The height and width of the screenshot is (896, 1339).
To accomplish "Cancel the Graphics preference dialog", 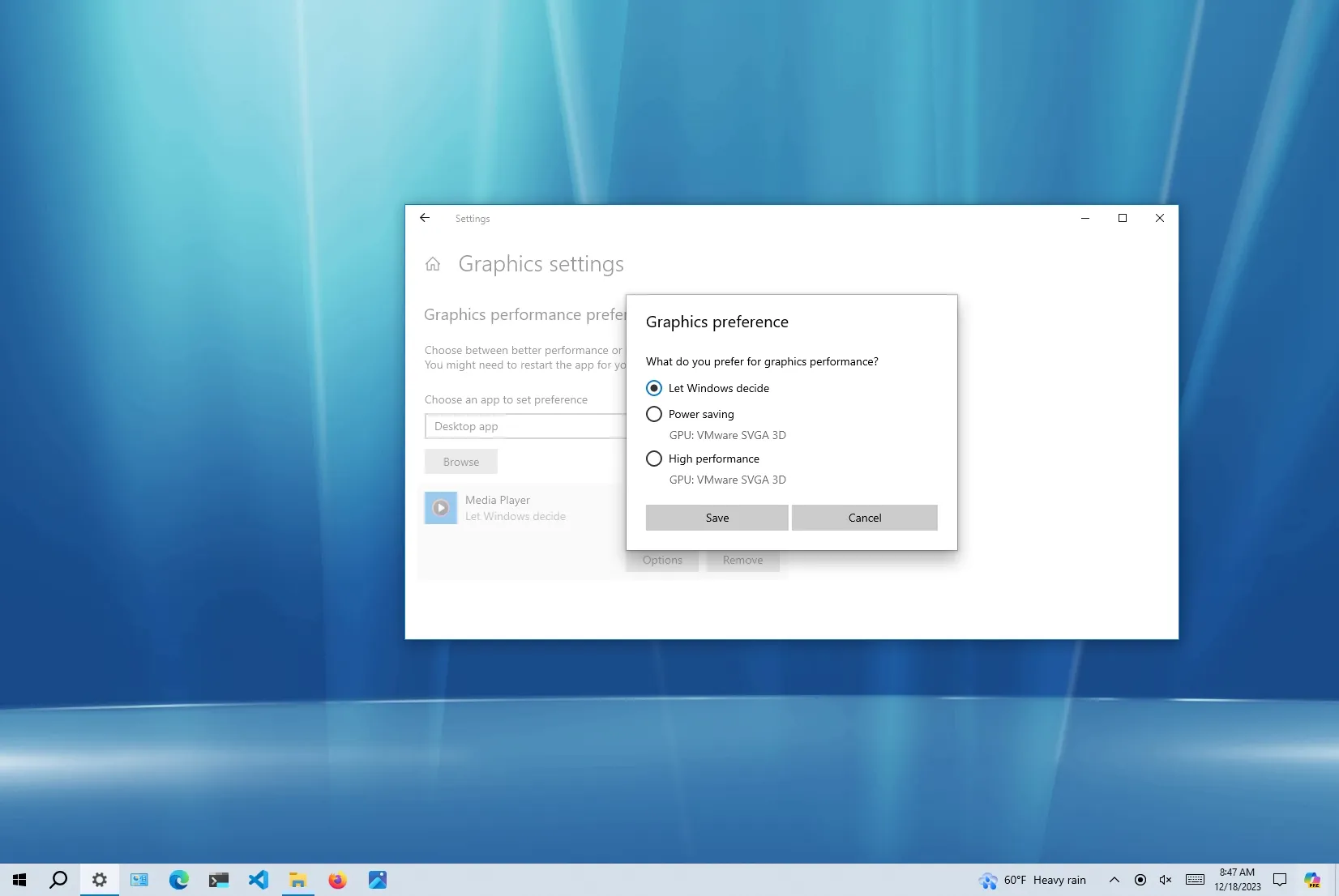I will pyautogui.click(x=864, y=518).
